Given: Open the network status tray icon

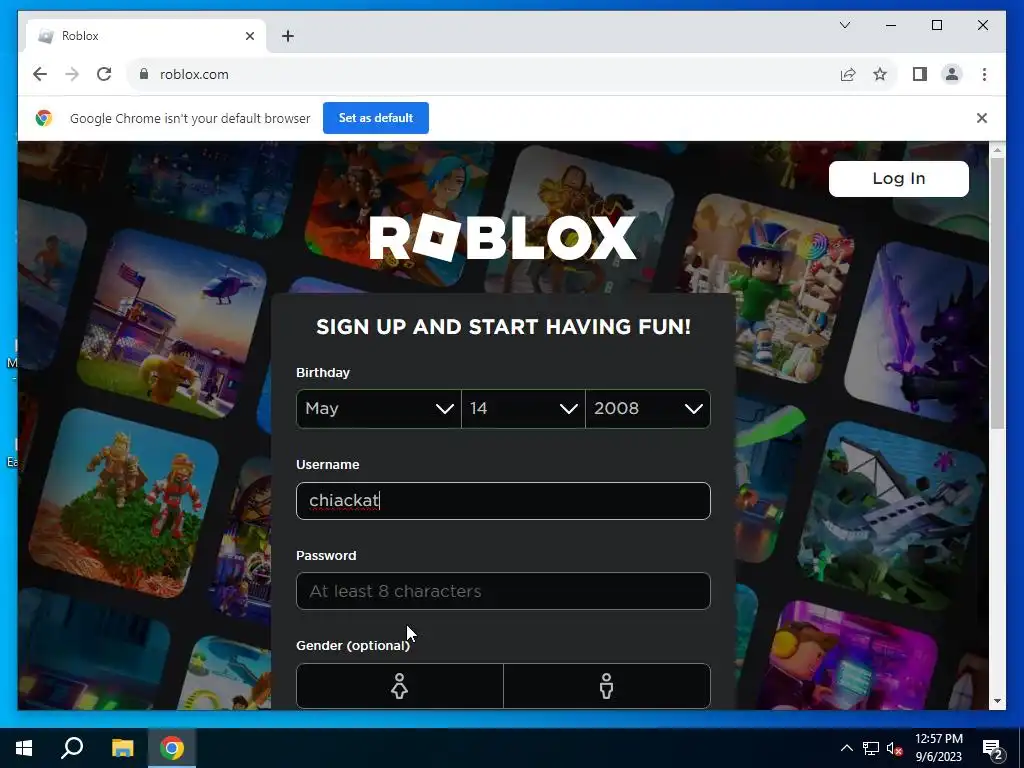Looking at the screenshot, I should pos(871,748).
